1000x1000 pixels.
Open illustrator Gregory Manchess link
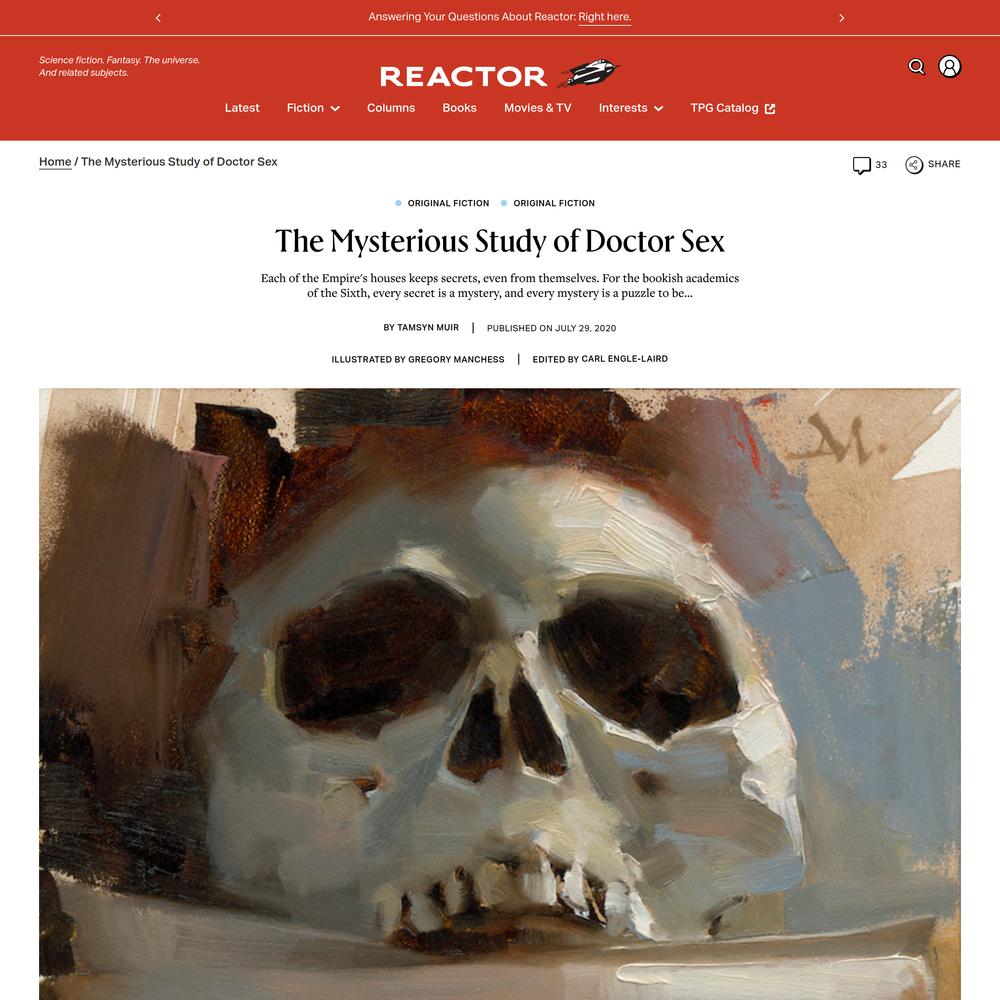point(456,359)
